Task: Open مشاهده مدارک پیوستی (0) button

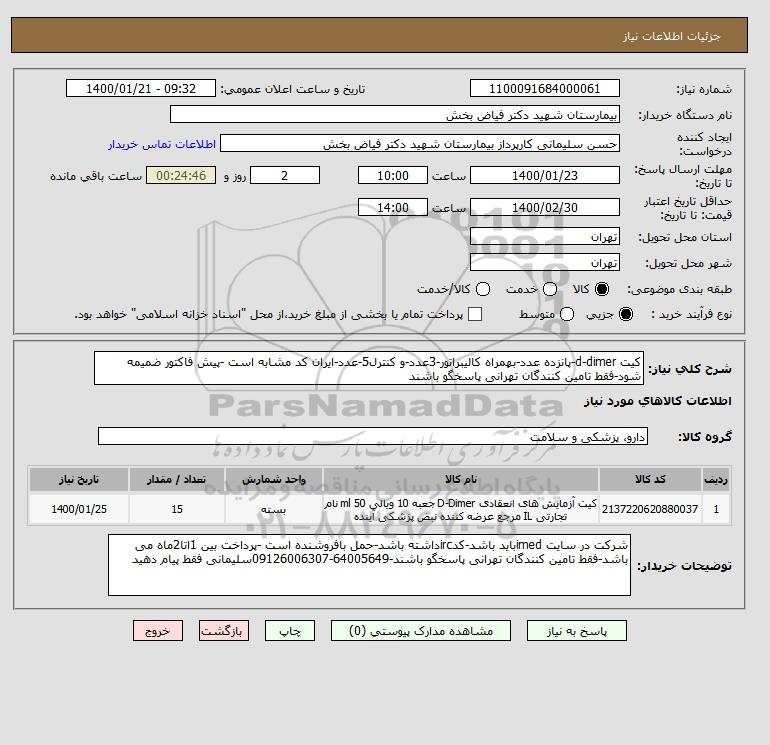Action: point(421,631)
